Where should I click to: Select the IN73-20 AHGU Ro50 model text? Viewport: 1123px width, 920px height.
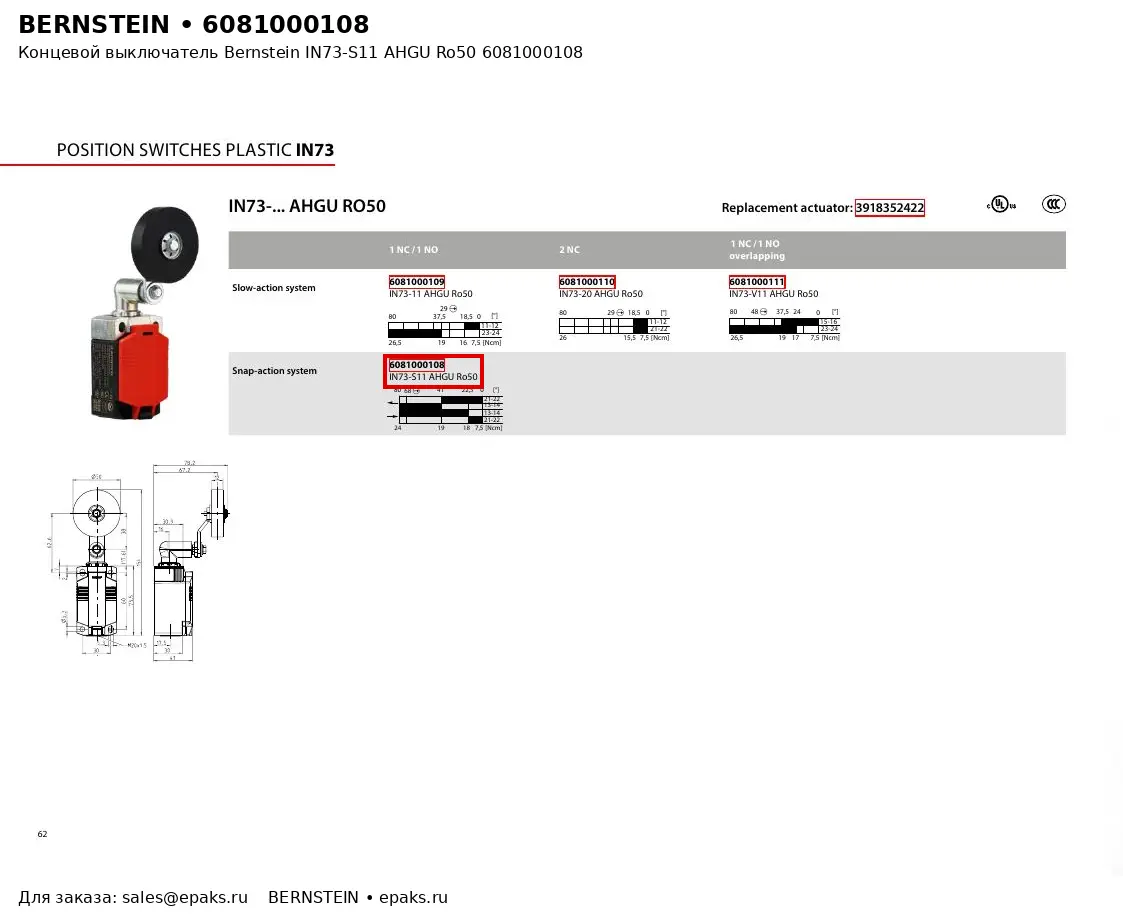tap(601, 294)
